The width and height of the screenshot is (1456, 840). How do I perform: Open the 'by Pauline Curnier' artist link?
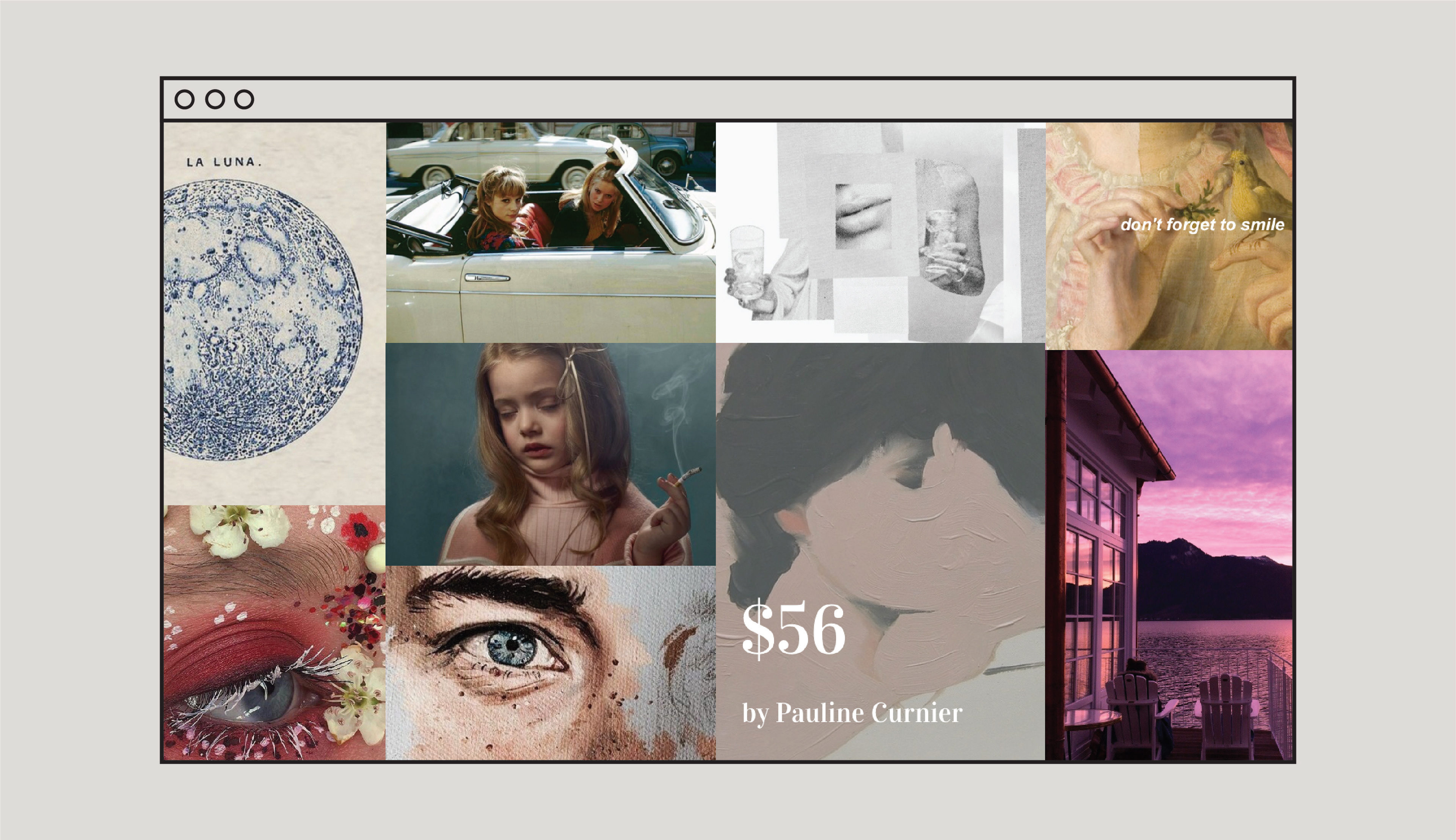(852, 713)
